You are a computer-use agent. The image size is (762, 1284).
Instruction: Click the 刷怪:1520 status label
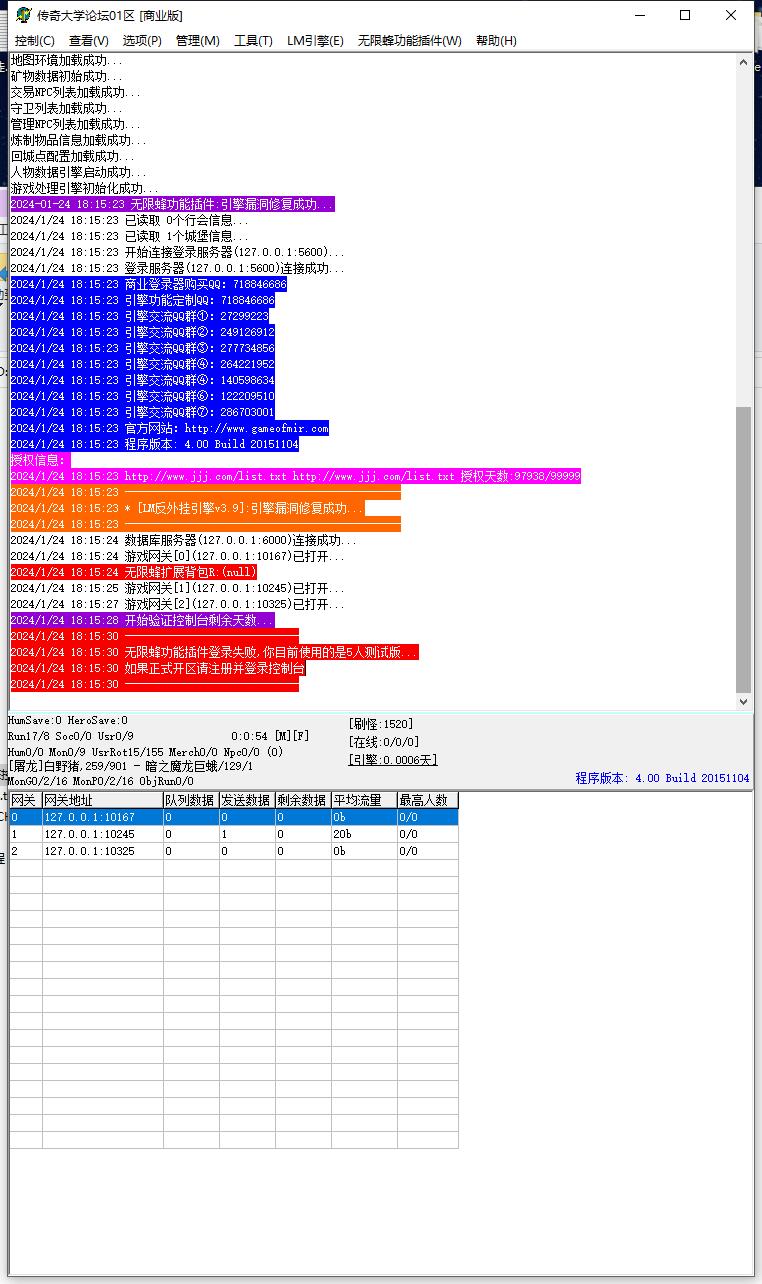pos(381,724)
